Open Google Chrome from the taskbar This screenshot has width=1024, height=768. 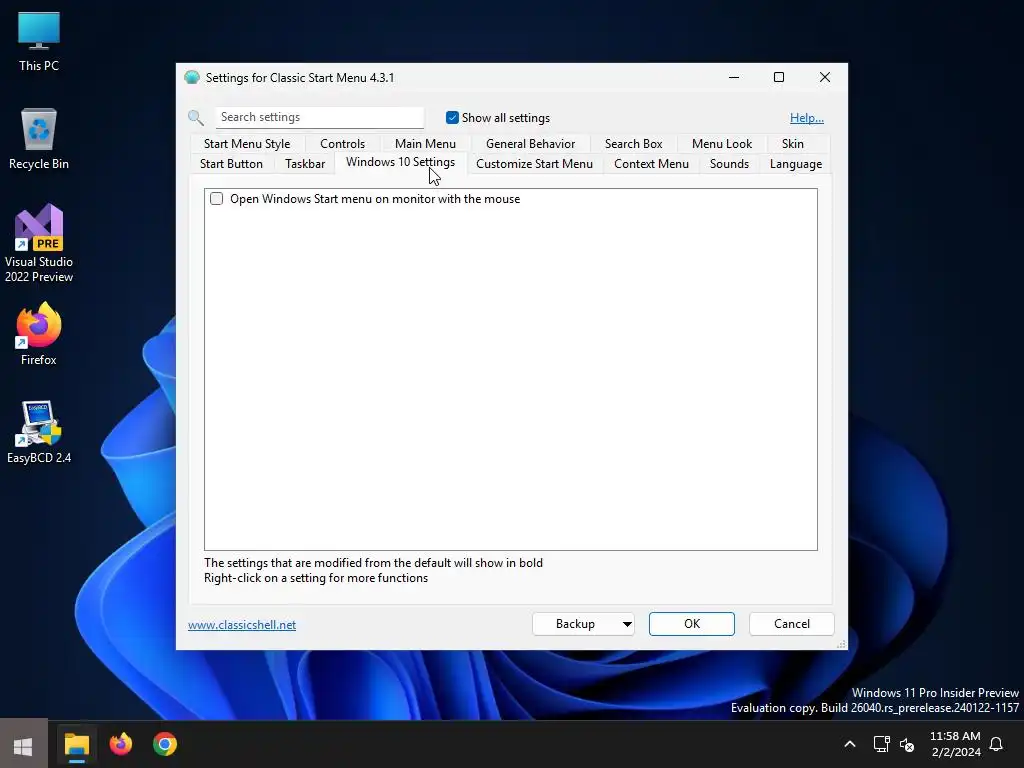coord(165,744)
